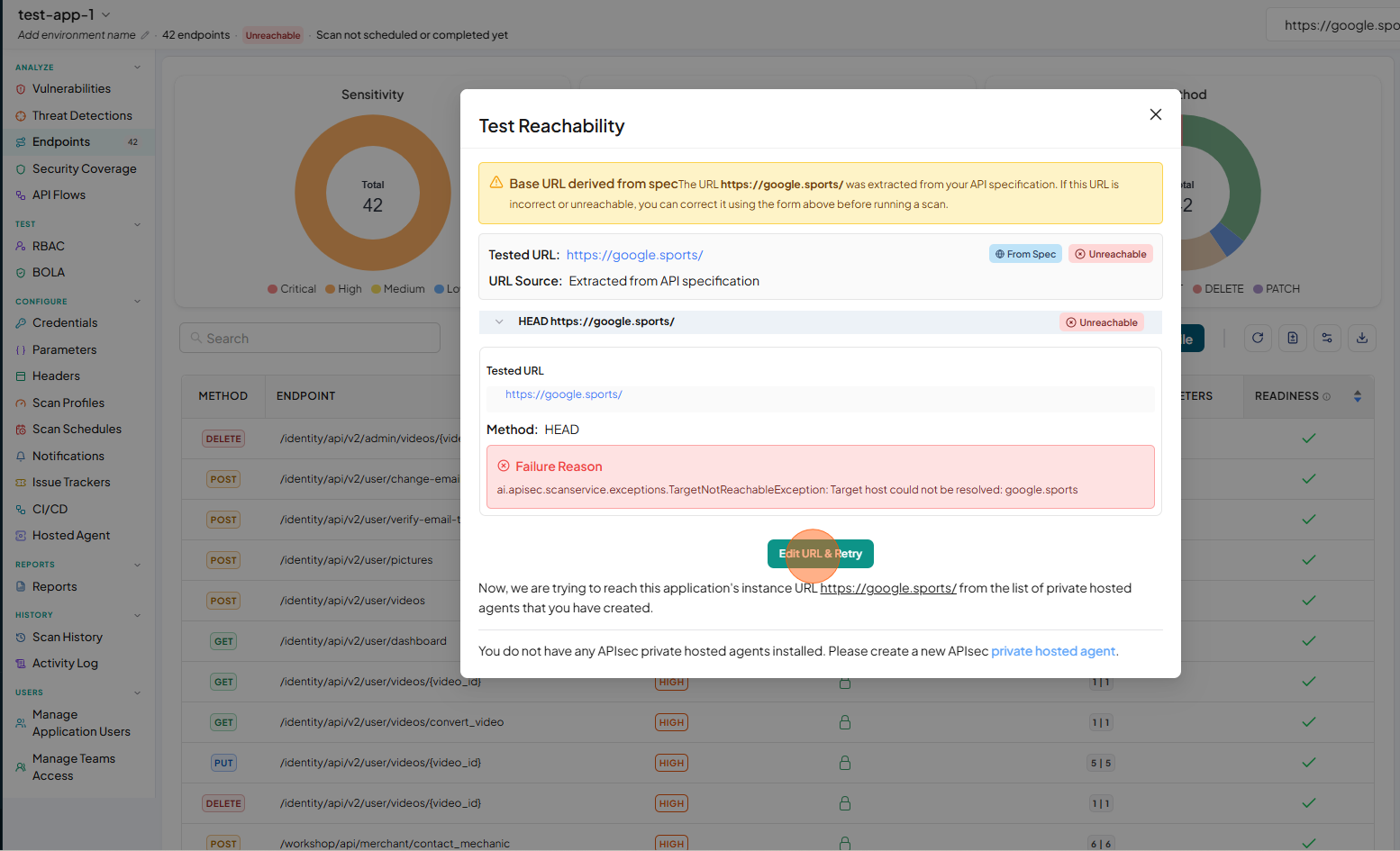Open the test-app-1 application dropdown

105,14
